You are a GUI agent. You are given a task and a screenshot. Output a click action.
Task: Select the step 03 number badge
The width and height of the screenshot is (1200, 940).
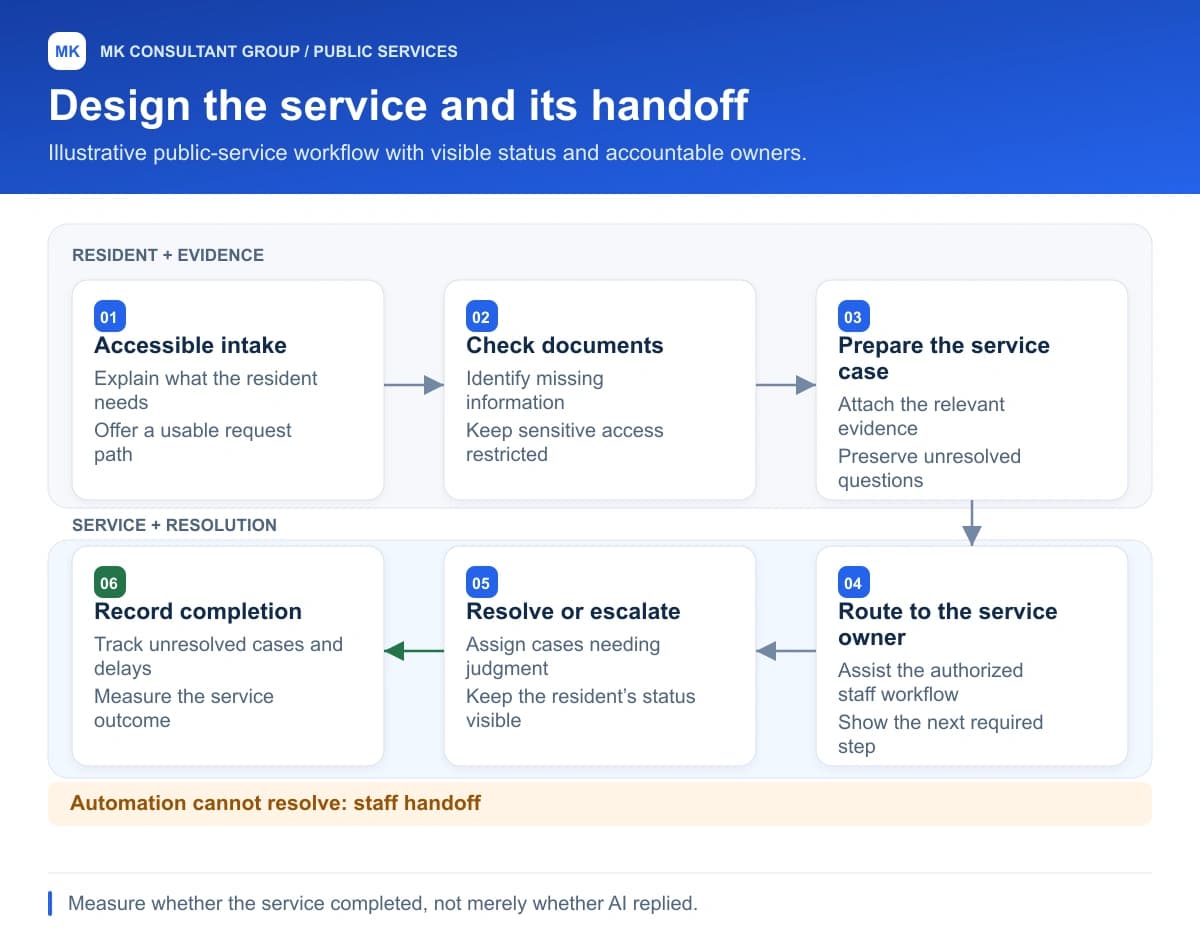[853, 317]
